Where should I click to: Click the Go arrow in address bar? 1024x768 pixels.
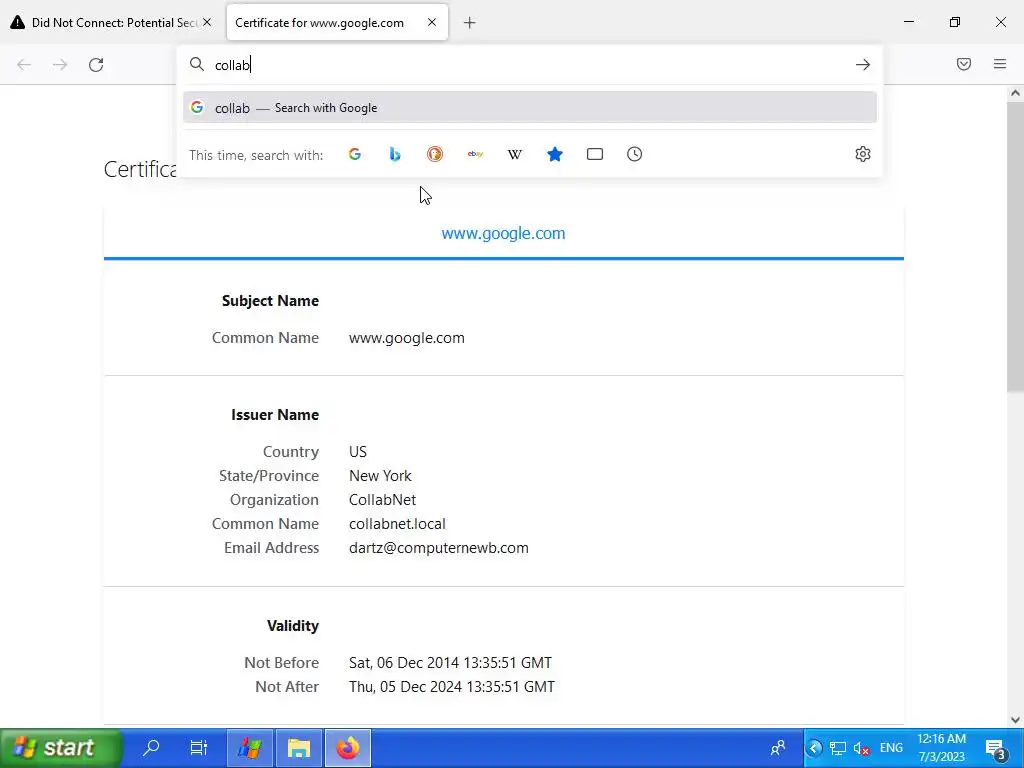point(863,65)
